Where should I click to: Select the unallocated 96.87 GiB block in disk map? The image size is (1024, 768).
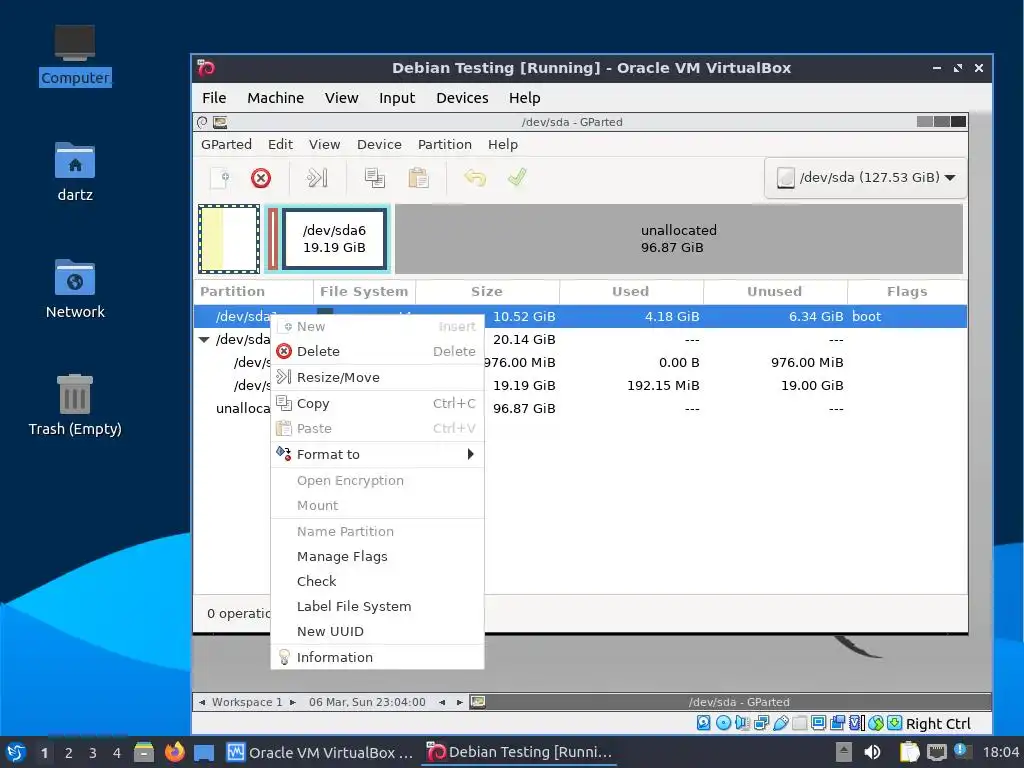tap(679, 239)
